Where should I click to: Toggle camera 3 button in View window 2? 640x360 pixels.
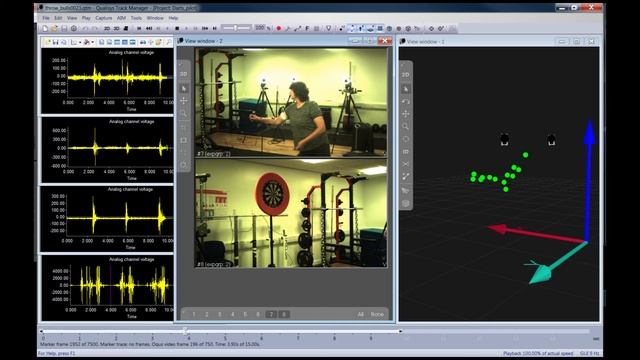(220, 314)
